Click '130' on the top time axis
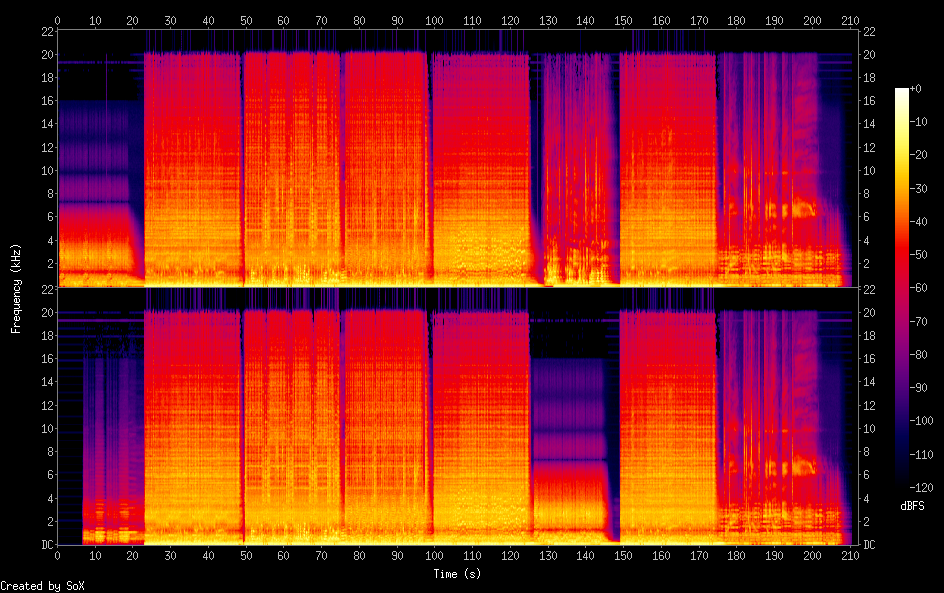 tap(548, 20)
